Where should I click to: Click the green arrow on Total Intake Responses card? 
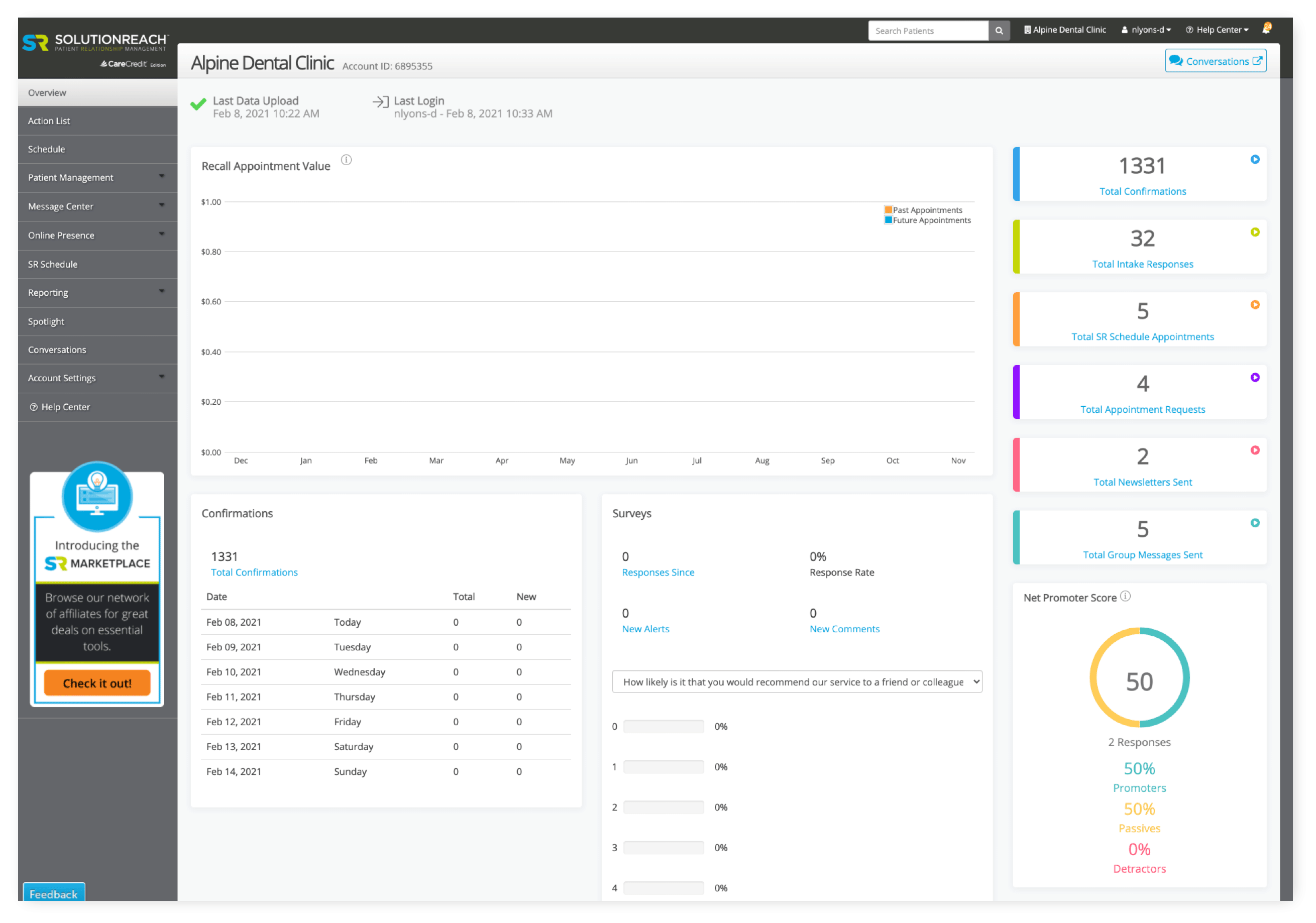point(1255,232)
